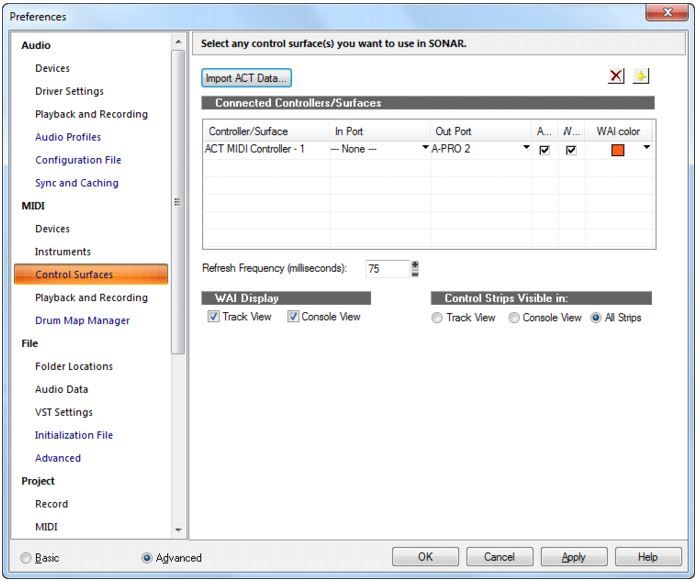The height and width of the screenshot is (581, 700).
Task: Select Drum Map Manager in the sidebar
Action: (82, 320)
